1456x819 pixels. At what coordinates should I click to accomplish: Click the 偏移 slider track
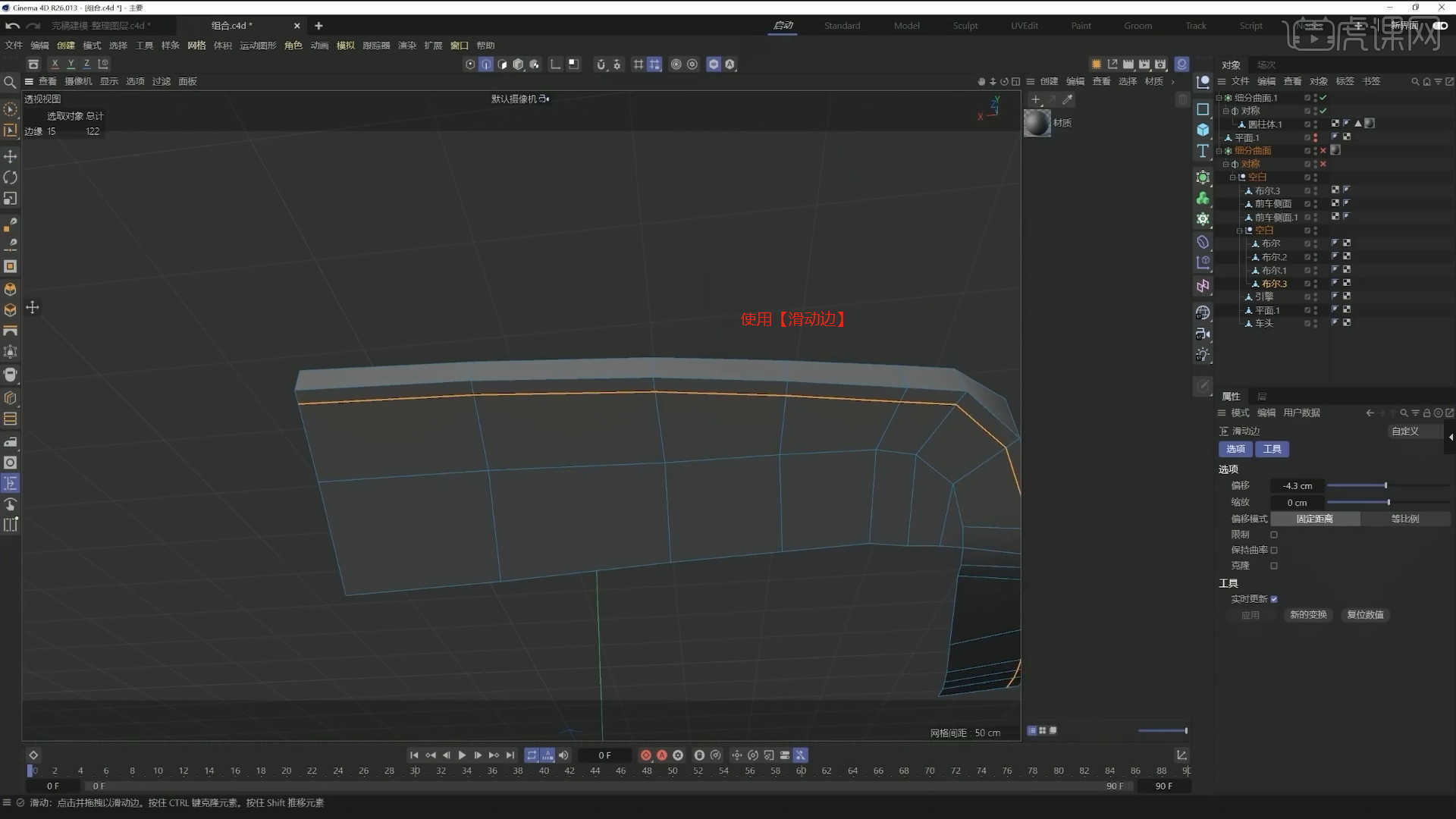1388,485
